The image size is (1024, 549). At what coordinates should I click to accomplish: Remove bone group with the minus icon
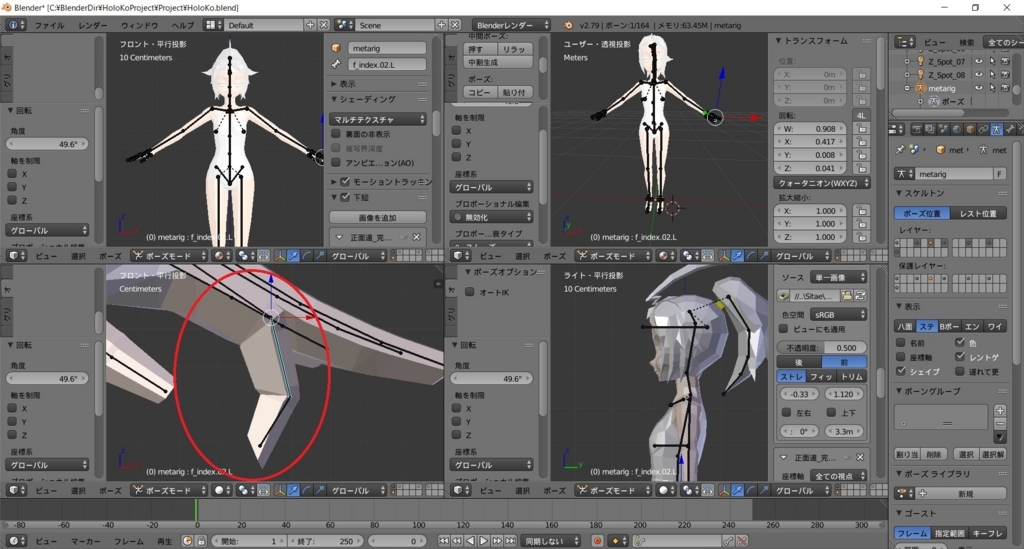coord(1000,424)
